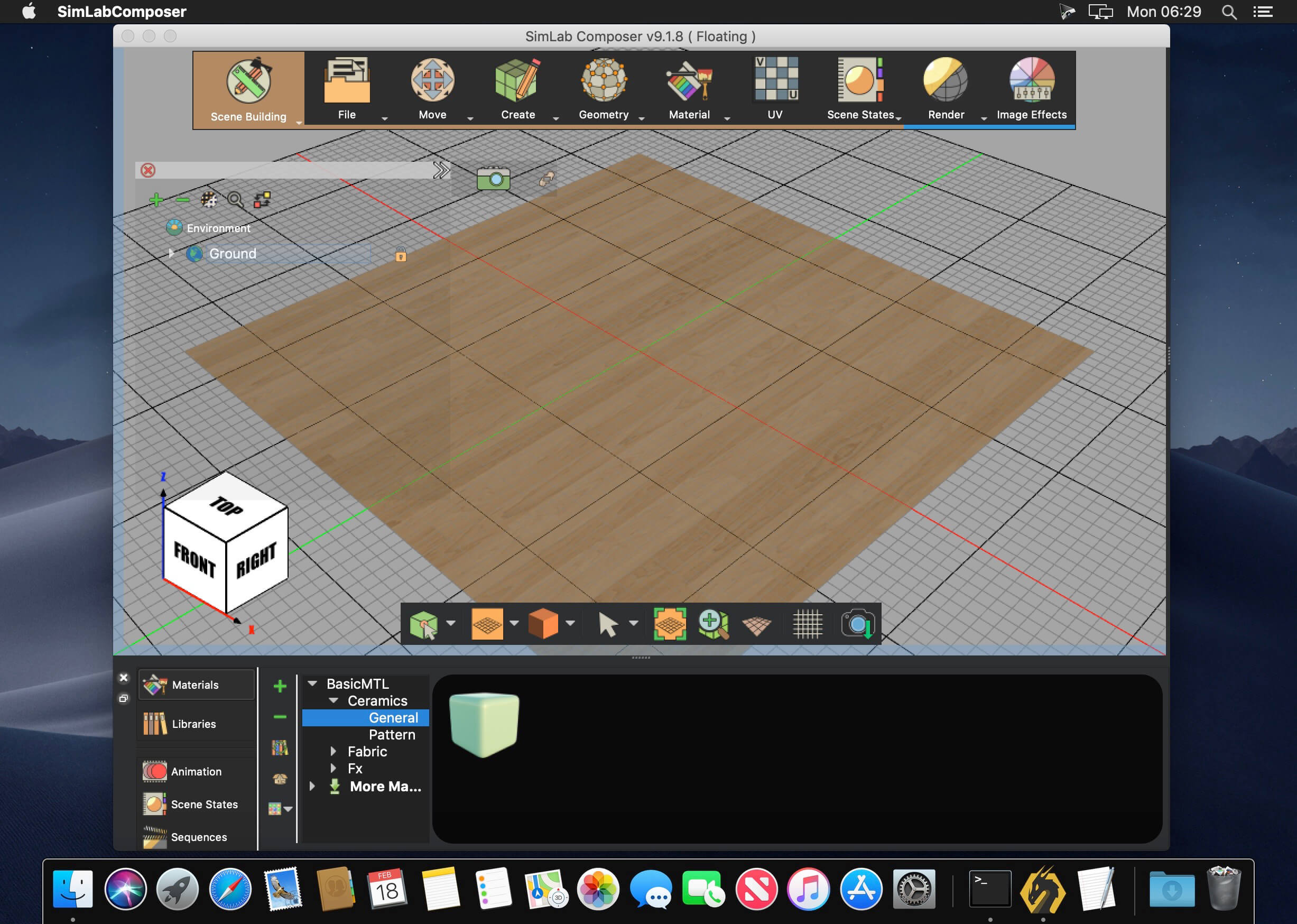The height and width of the screenshot is (924, 1297).
Task: Click the Render toolbar icon
Action: (x=946, y=80)
